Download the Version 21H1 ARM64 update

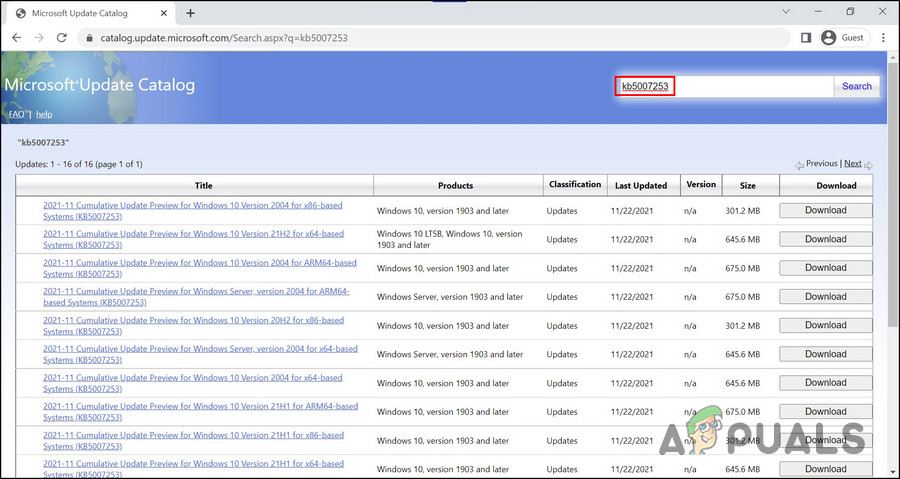[x=825, y=411]
